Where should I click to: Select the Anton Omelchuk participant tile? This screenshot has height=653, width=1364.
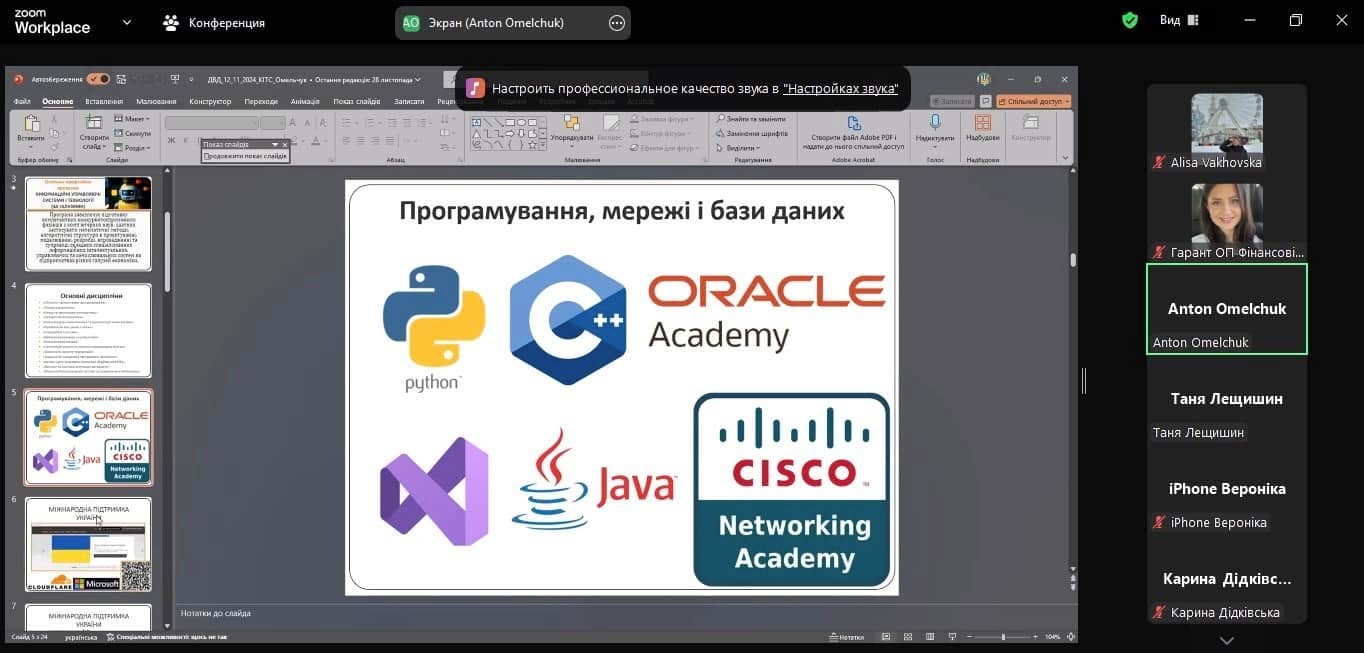click(x=1227, y=309)
